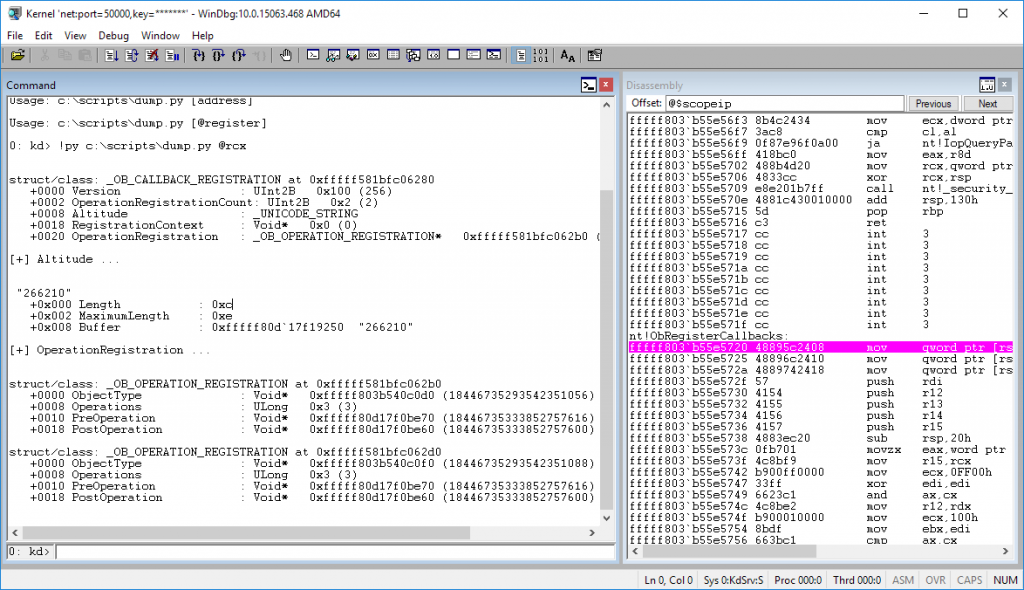Open the Registers window icon

tap(371, 57)
